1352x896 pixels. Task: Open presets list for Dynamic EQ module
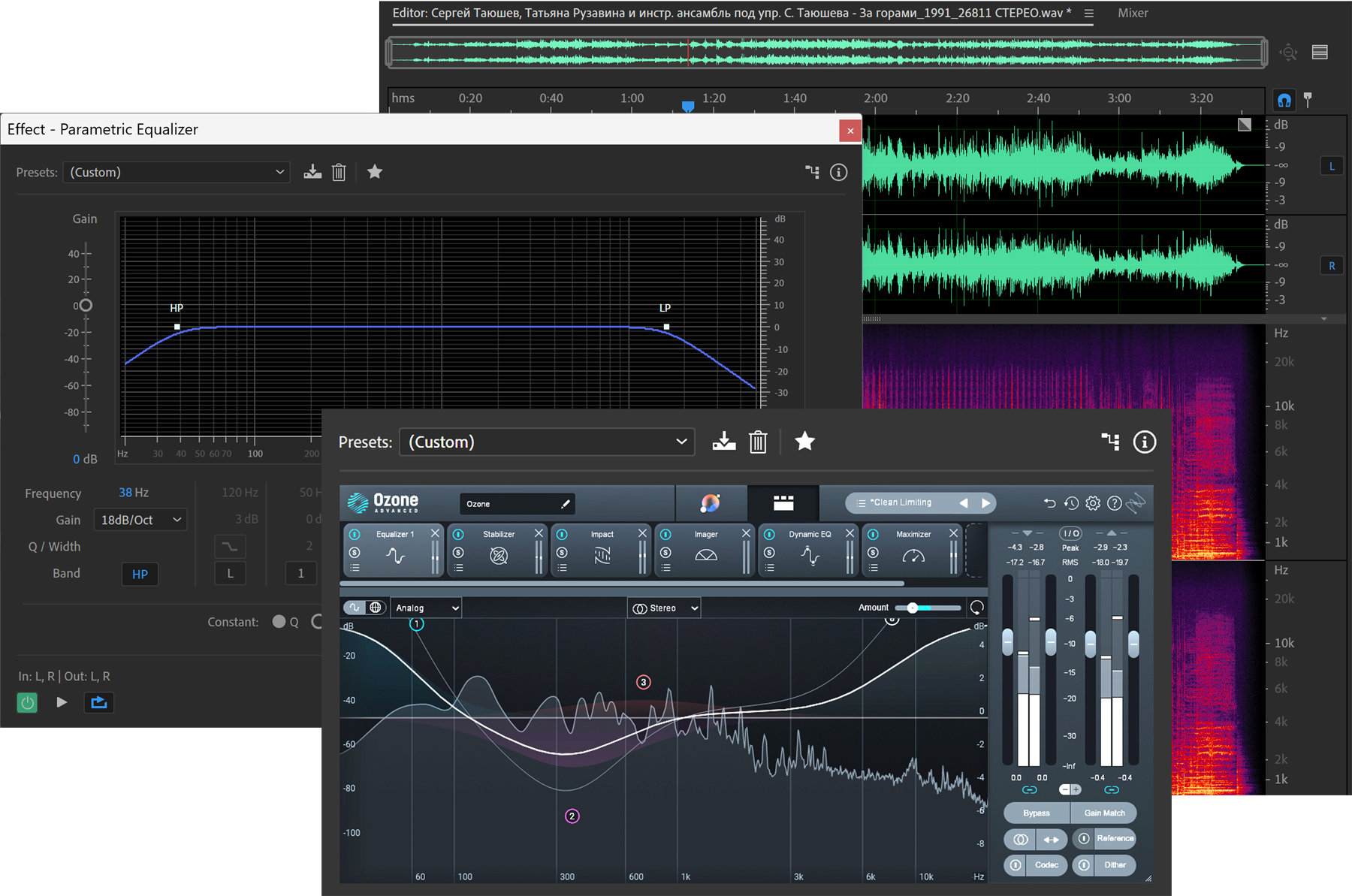(769, 569)
